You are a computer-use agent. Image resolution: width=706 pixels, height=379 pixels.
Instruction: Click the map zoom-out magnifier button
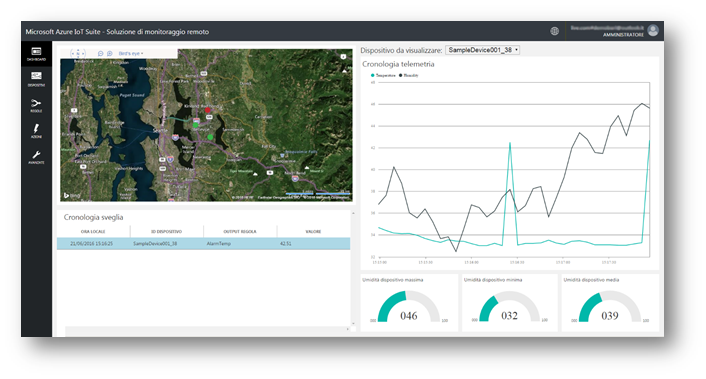click(x=100, y=53)
